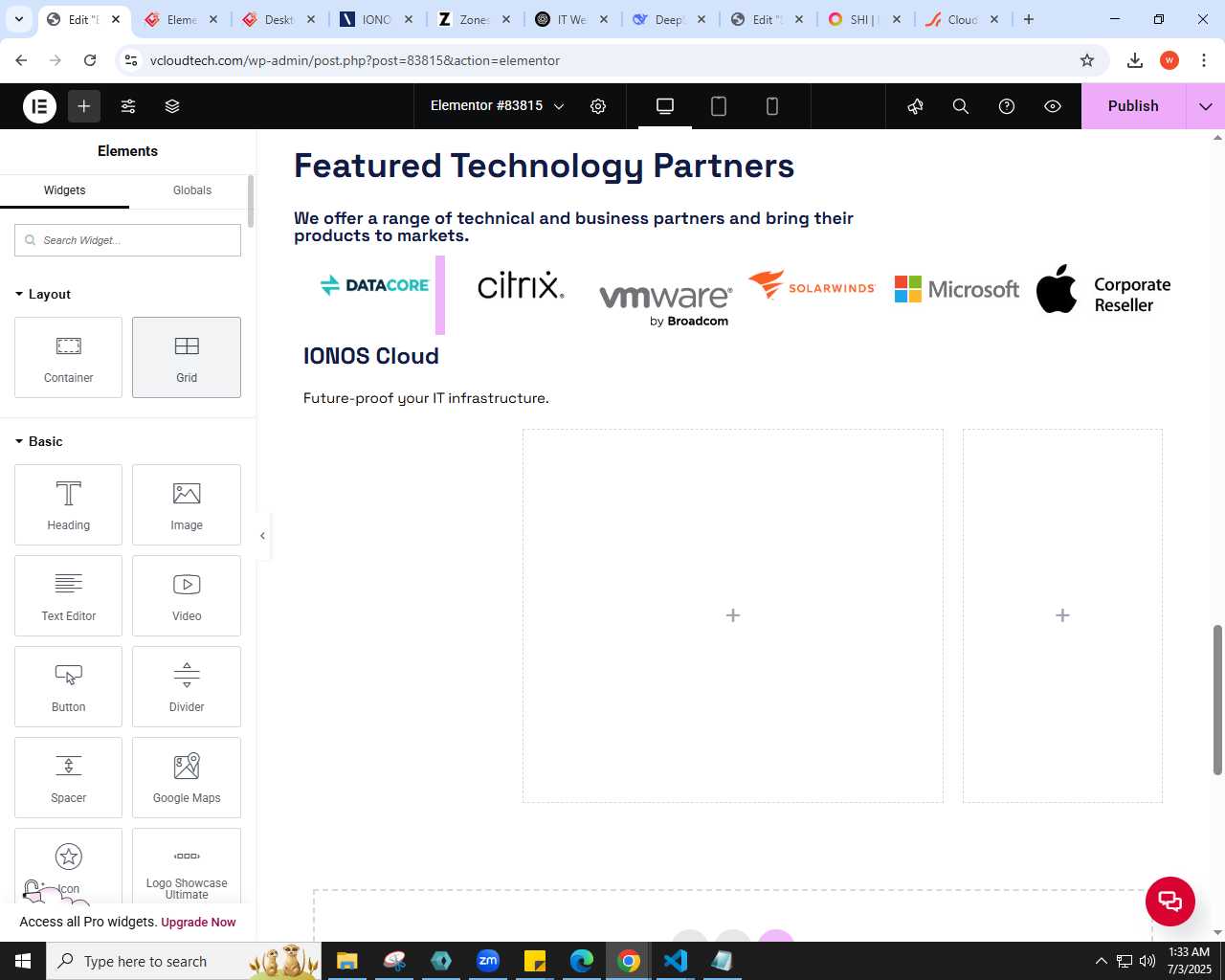Viewport: 1225px width, 980px height.
Task: Open the Windows Start menu
Action: click(x=23, y=961)
